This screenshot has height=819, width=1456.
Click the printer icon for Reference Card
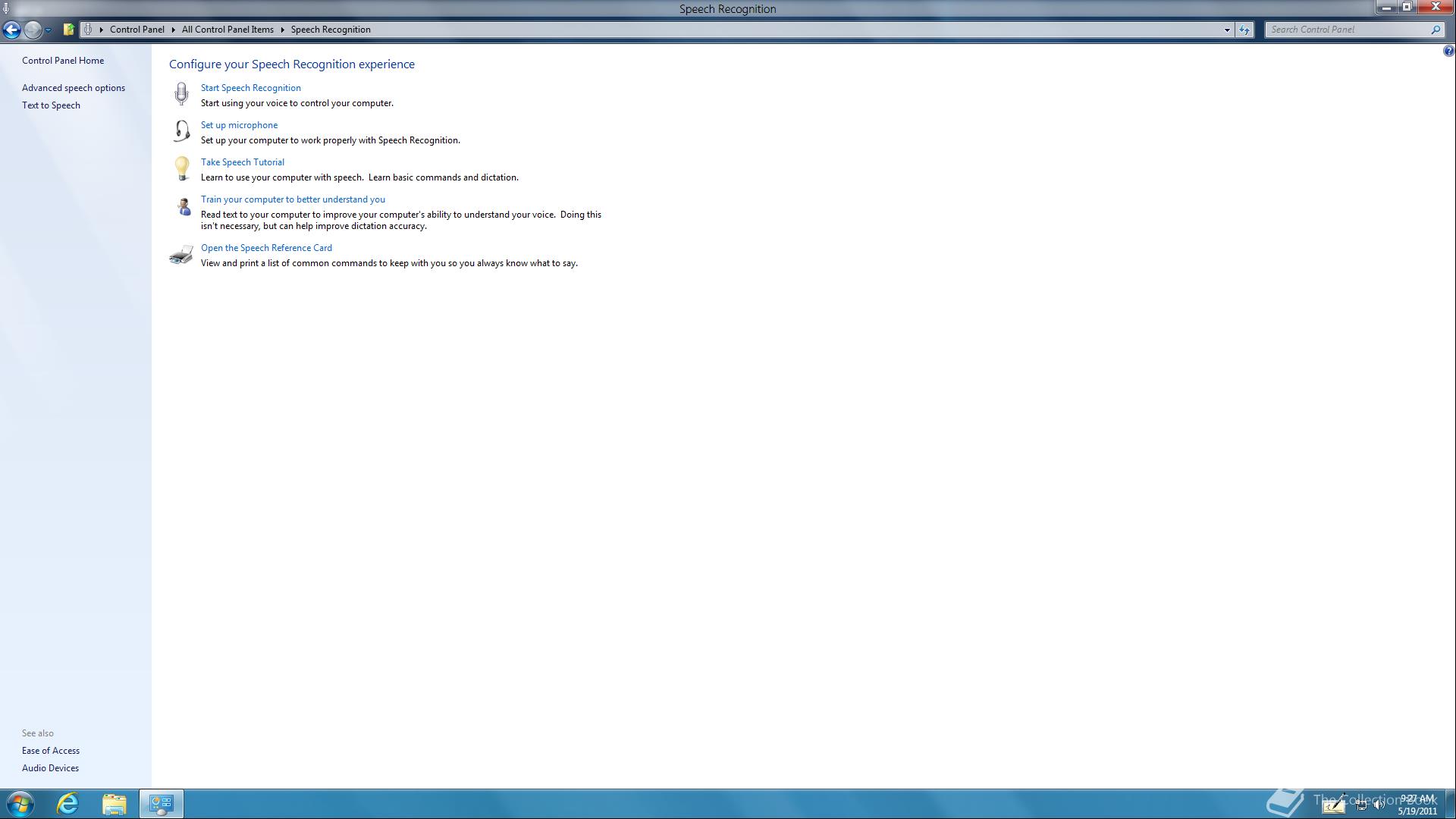(180, 255)
